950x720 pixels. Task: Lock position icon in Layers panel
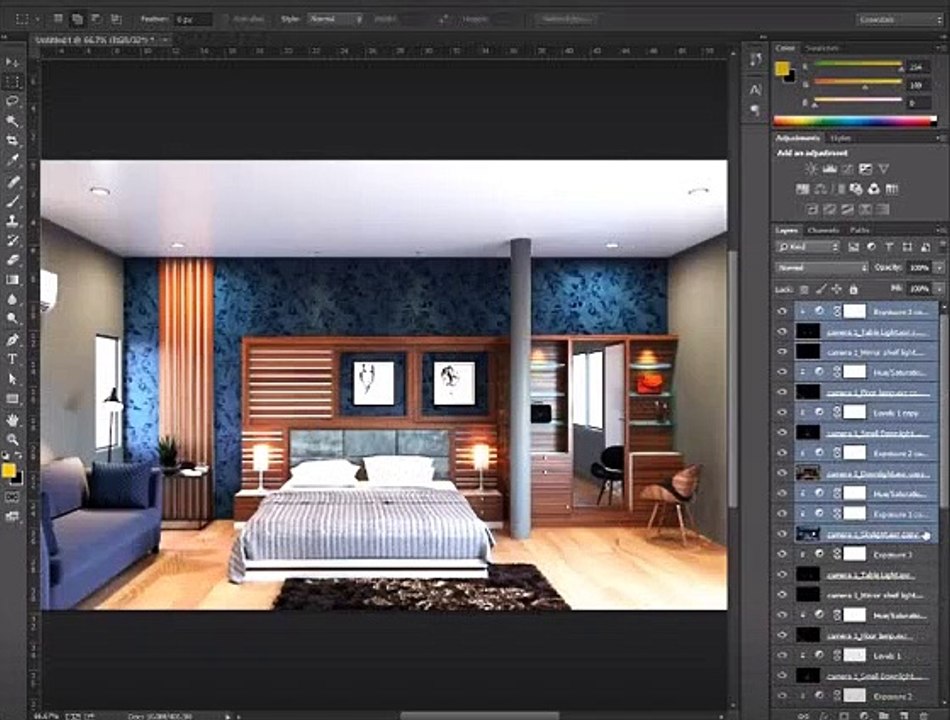837,290
